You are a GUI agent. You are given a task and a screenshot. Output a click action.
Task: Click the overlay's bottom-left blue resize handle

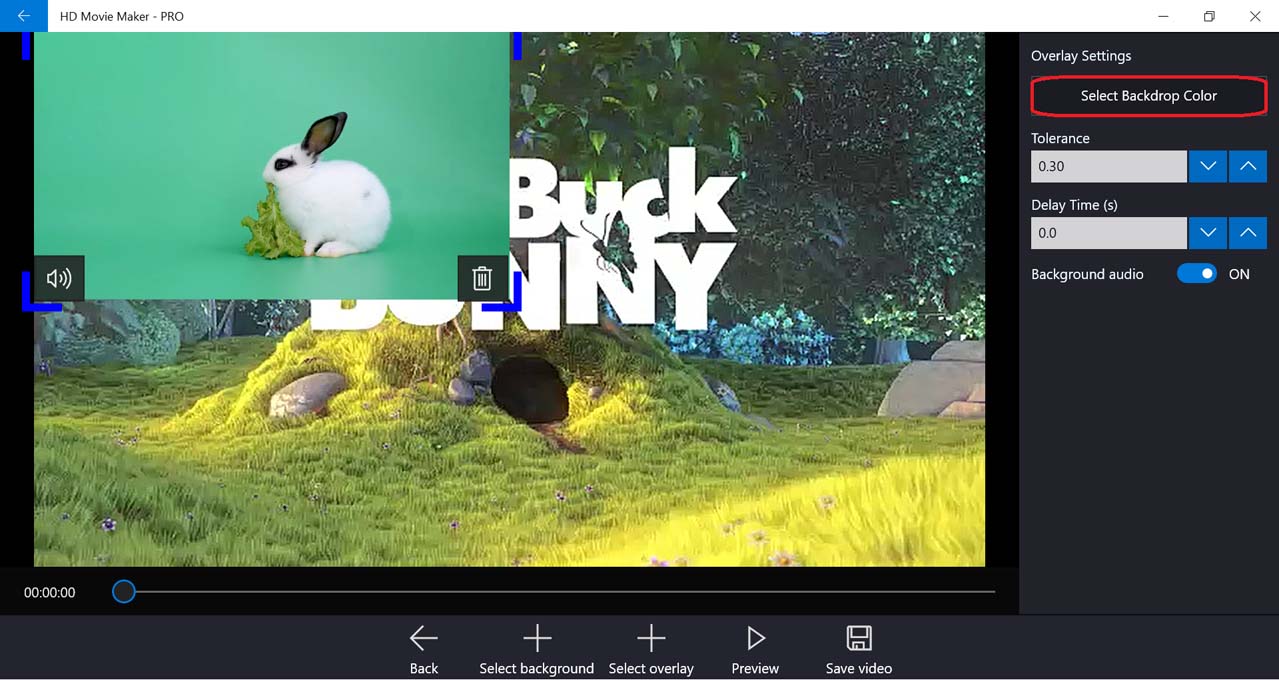tap(30, 300)
